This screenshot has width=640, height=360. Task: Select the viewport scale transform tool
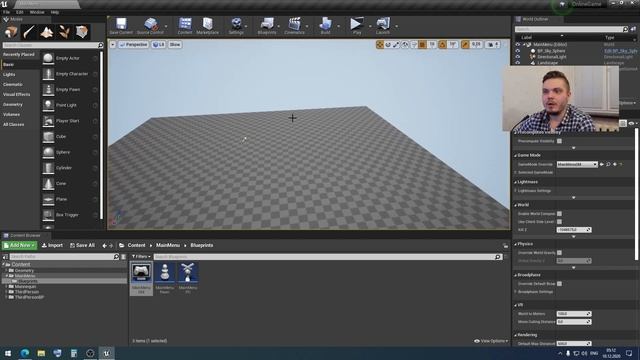[x=396, y=44]
